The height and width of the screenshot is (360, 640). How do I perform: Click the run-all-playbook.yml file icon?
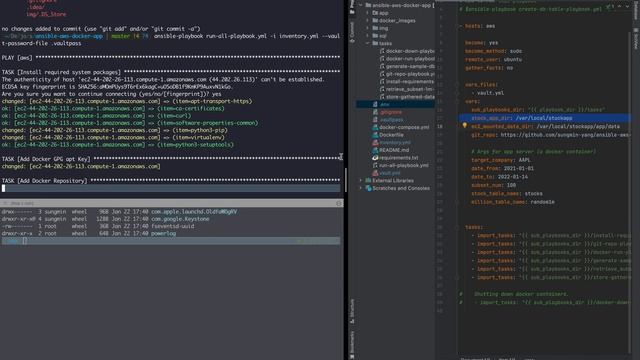point(375,165)
